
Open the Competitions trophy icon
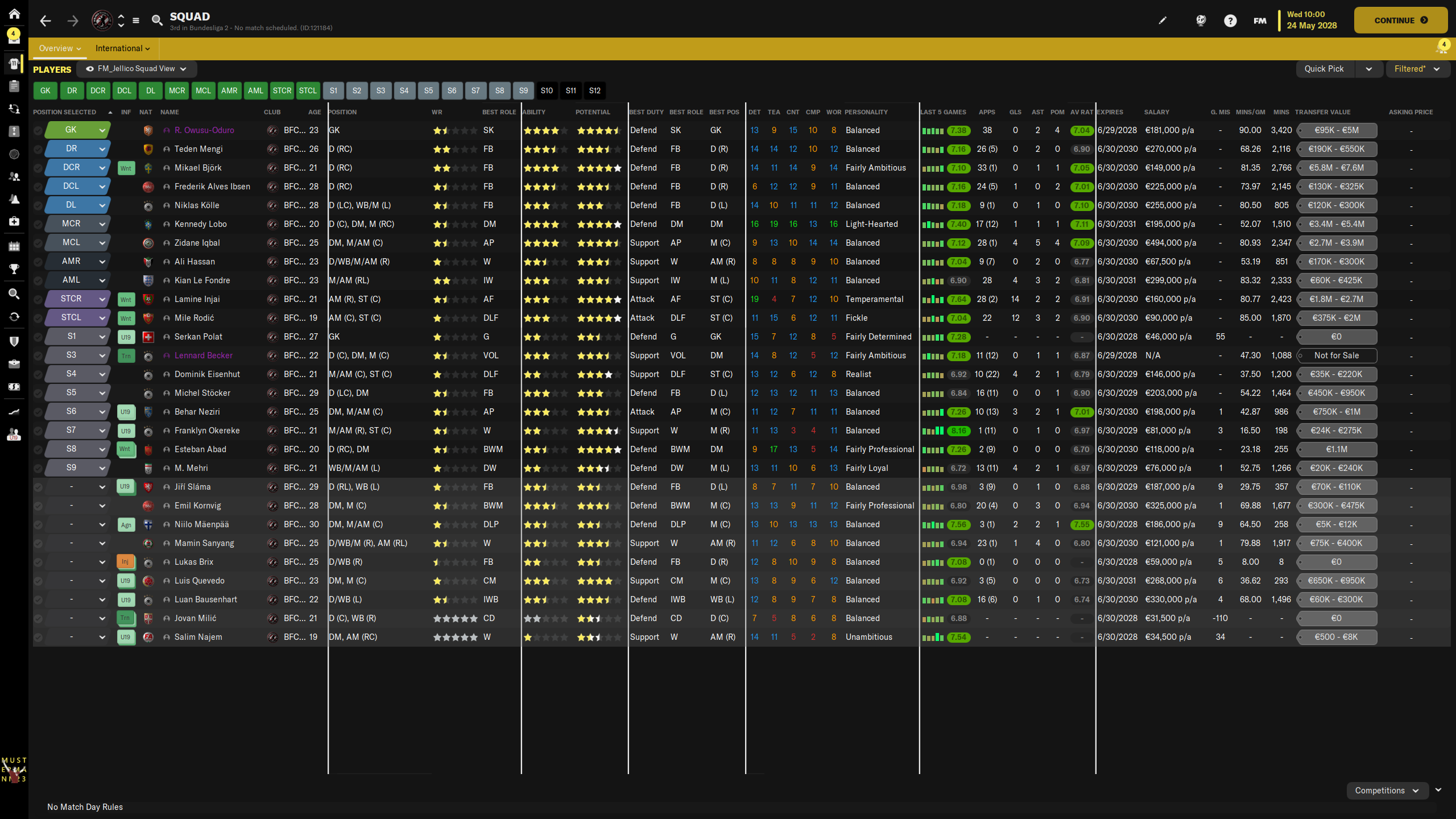pos(14,268)
